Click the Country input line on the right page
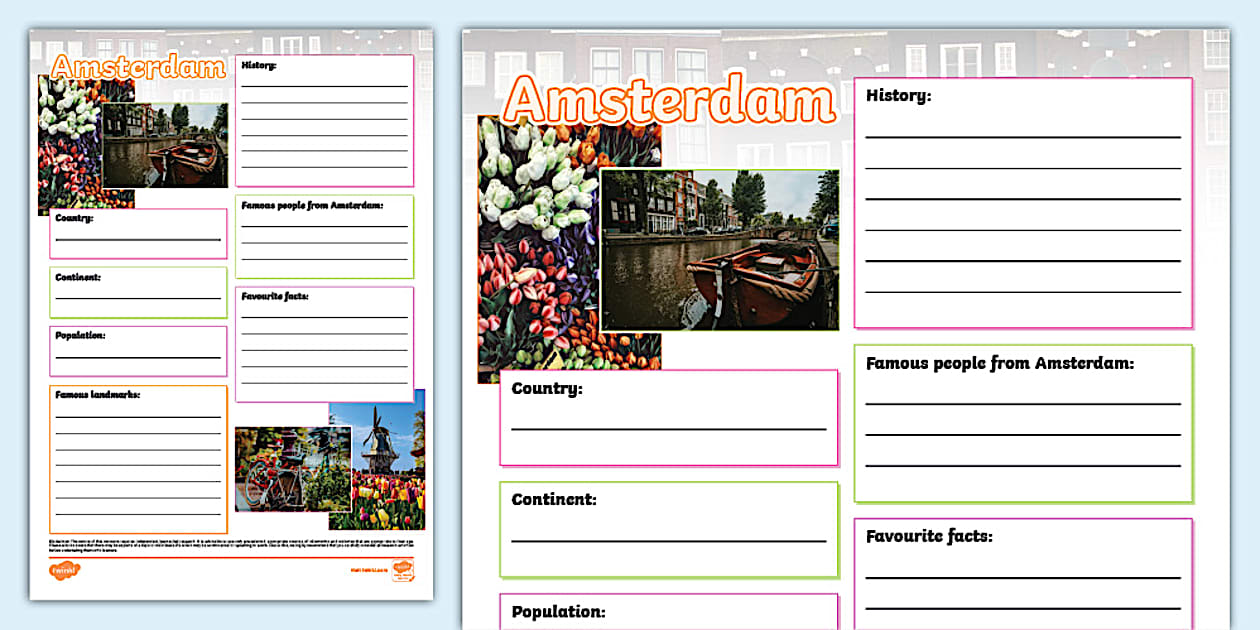The height and width of the screenshot is (630, 1260). click(668, 430)
